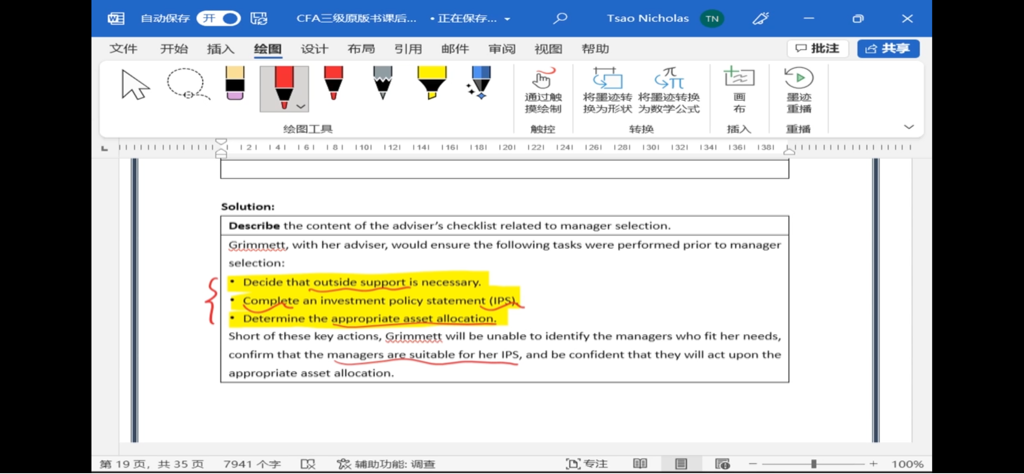Viewport: 1024px width, 474px height.
Task: Convert ink to math formula
Action: 669,91
